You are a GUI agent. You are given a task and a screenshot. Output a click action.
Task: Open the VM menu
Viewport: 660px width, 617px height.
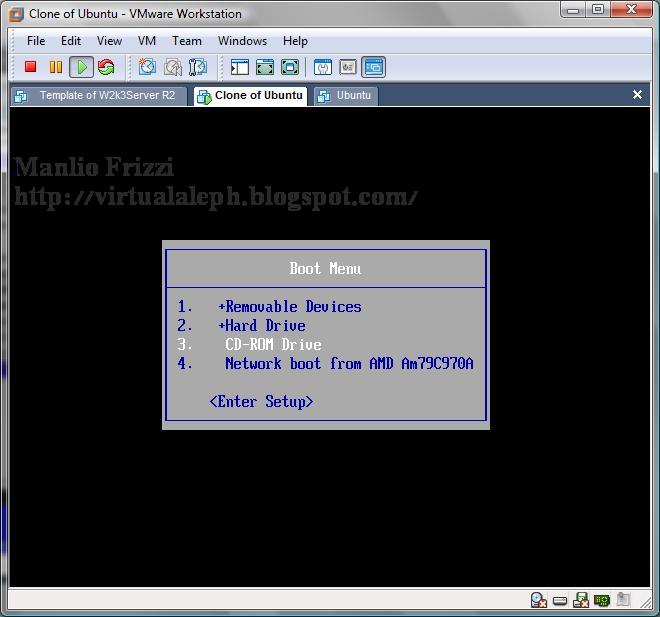click(x=147, y=41)
